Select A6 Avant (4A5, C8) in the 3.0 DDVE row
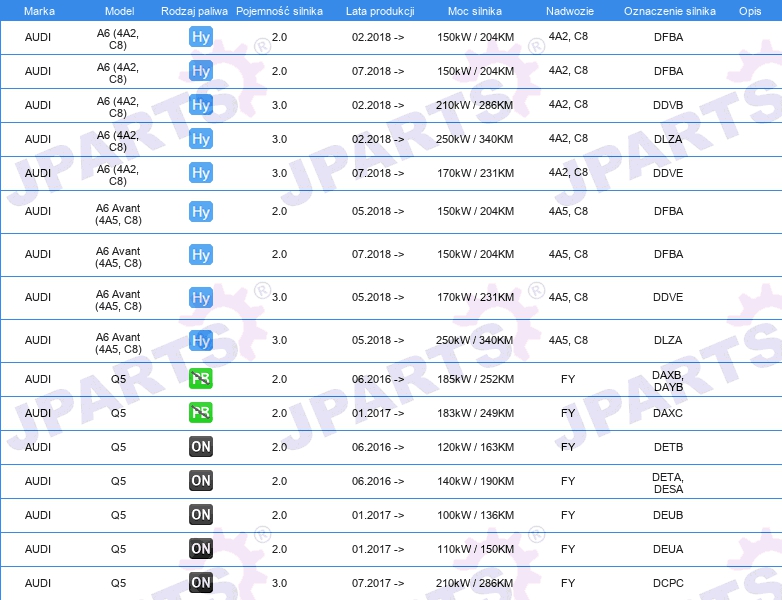The height and width of the screenshot is (600, 782). point(118,300)
